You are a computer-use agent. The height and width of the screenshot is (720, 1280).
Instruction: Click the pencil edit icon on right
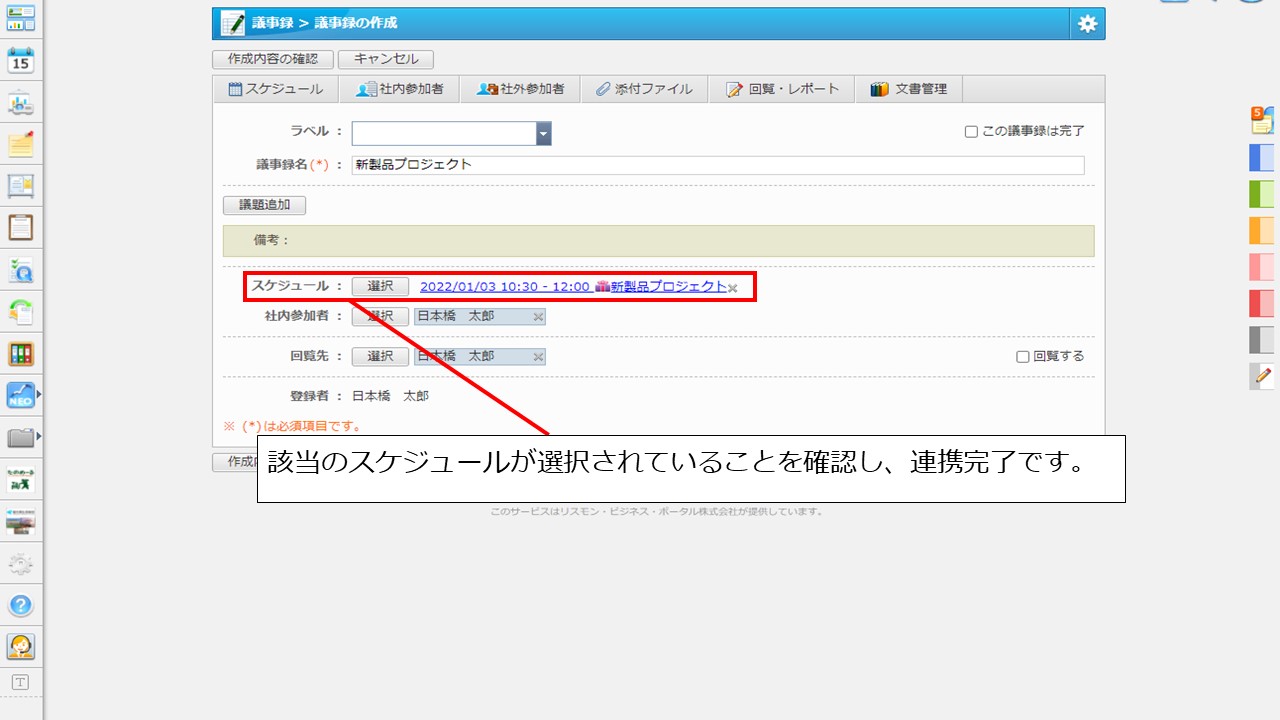tap(1262, 376)
